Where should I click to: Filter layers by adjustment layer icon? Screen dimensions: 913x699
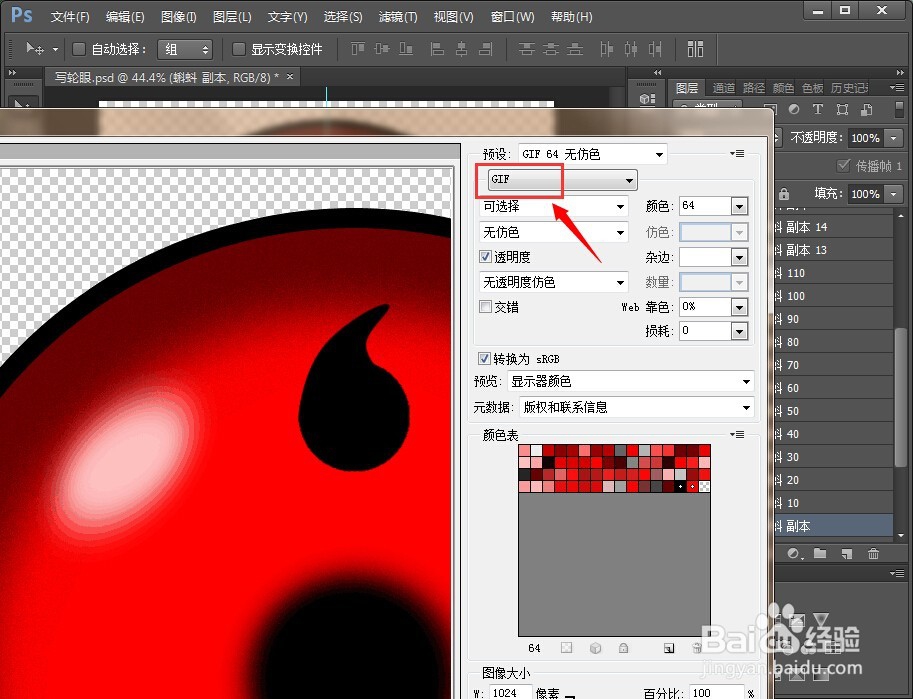pos(794,109)
